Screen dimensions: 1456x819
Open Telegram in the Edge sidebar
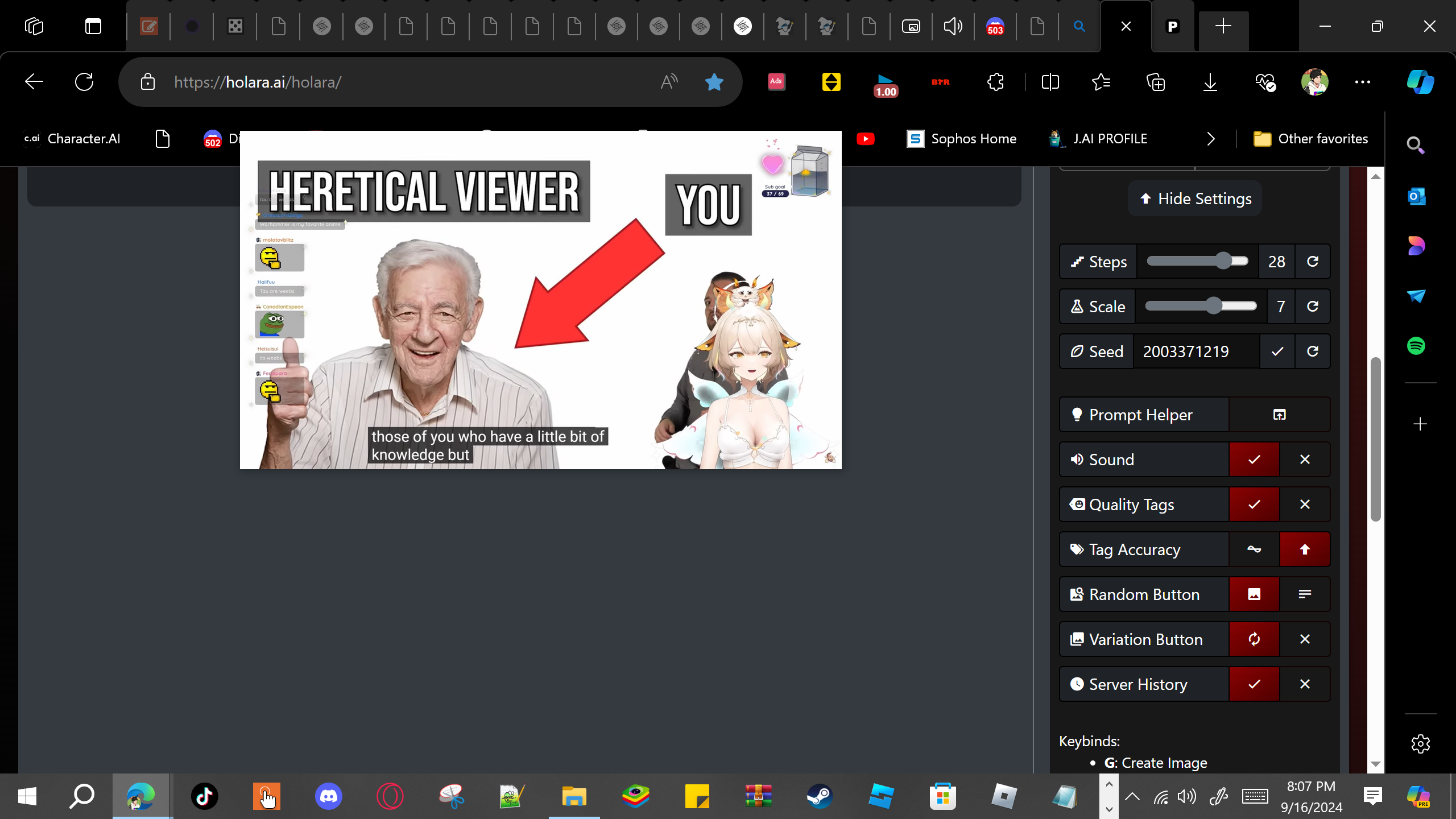tap(1416, 296)
